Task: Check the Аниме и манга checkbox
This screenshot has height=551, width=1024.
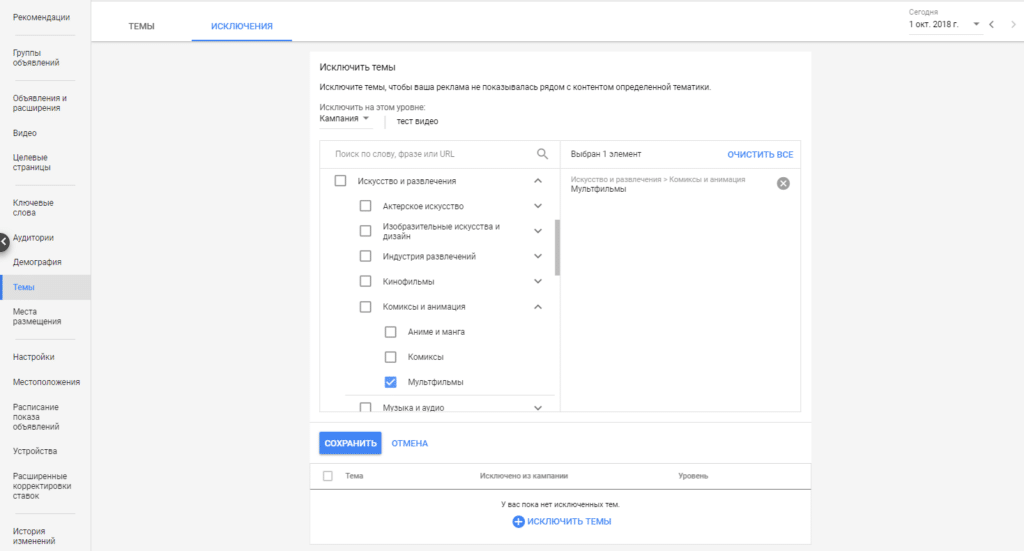Action: (x=391, y=332)
